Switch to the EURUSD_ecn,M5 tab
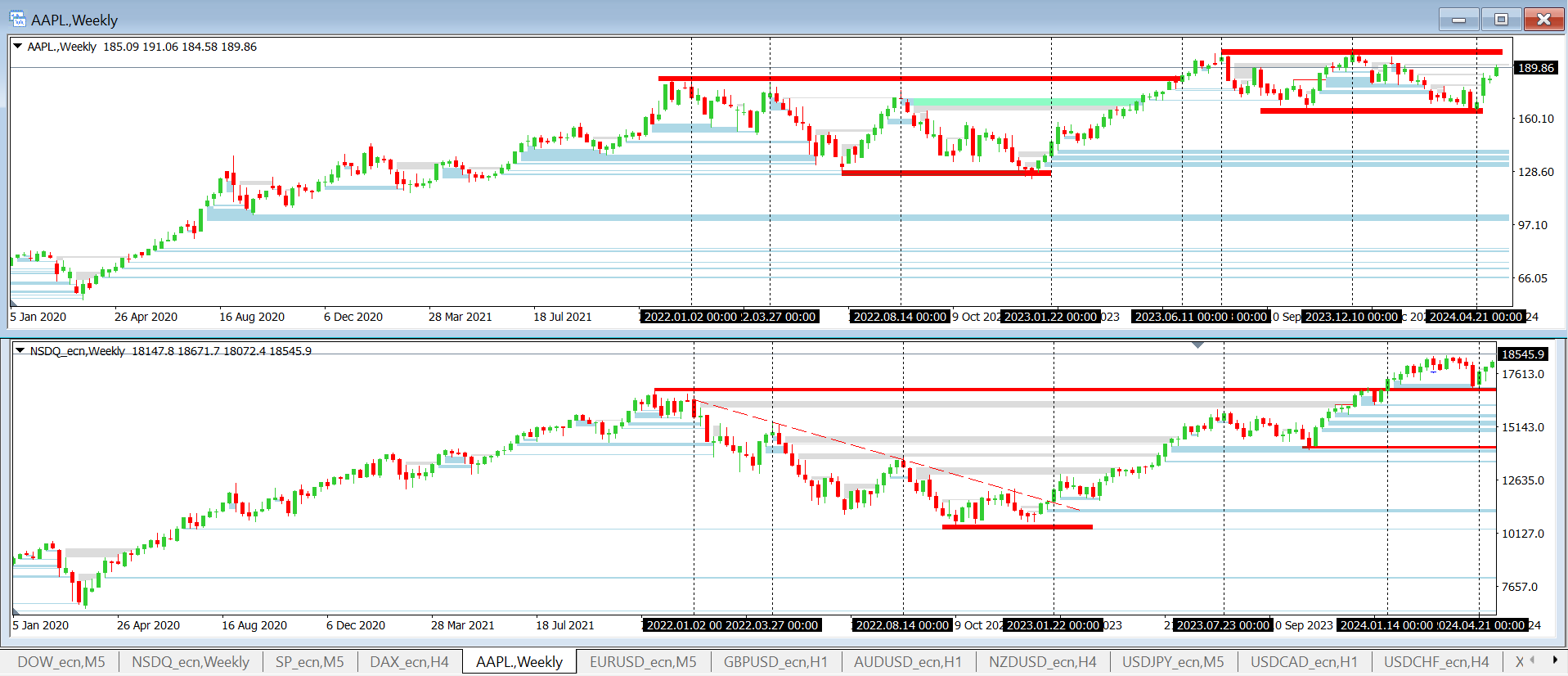Viewport: 1568px width, 676px height. (x=643, y=661)
